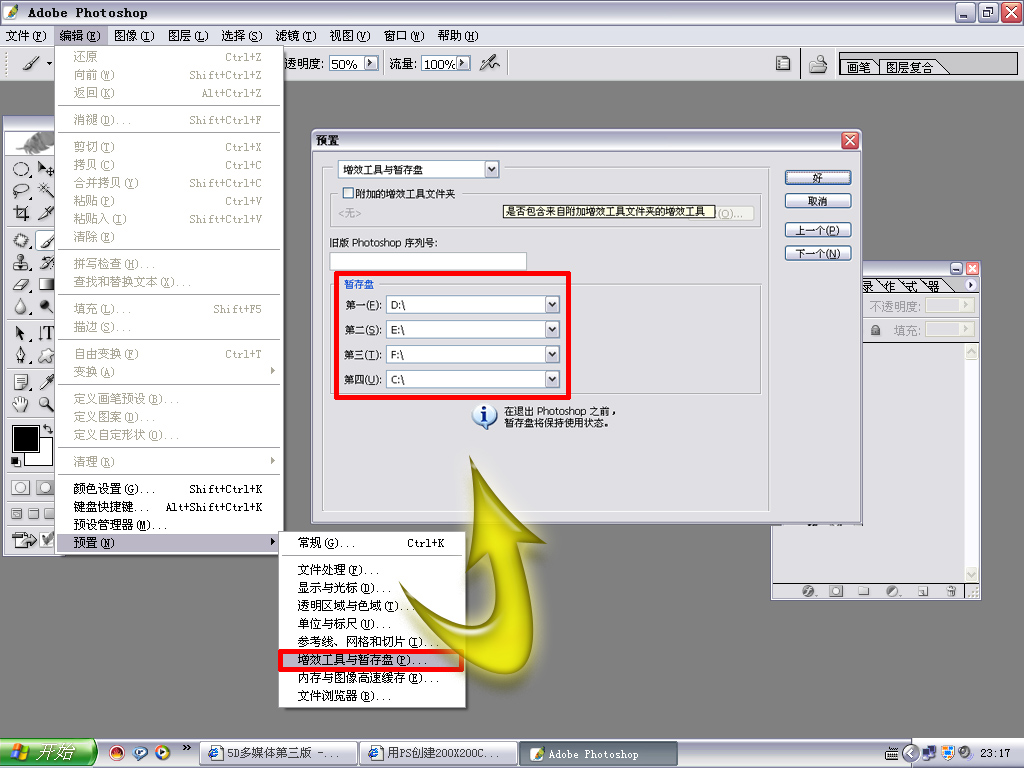Click the trash icon in layers panel
Image resolution: width=1024 pixels, height=768 pixels.
pyautogui.click(x=951, y=591)
